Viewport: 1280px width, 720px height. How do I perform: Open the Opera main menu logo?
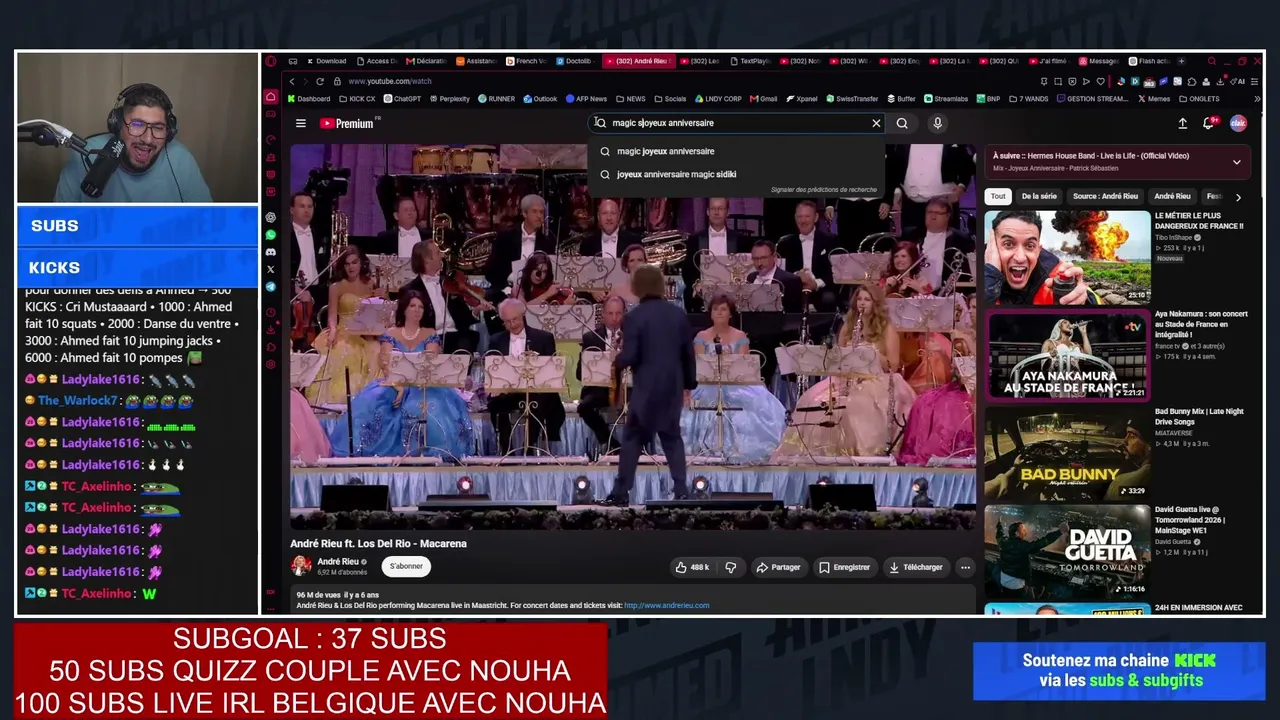(270, 61)
